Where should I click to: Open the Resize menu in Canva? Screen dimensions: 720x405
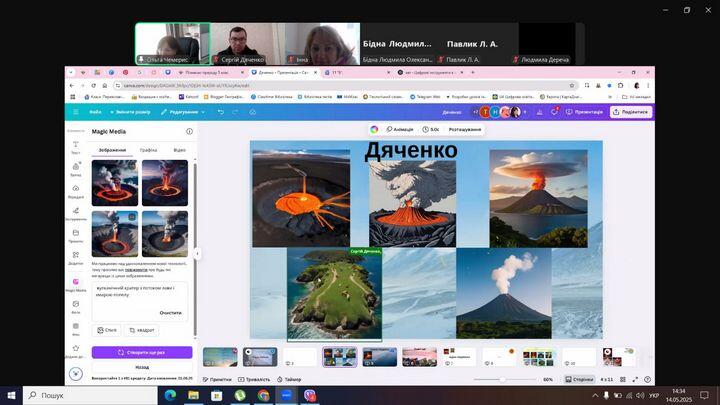130,112
